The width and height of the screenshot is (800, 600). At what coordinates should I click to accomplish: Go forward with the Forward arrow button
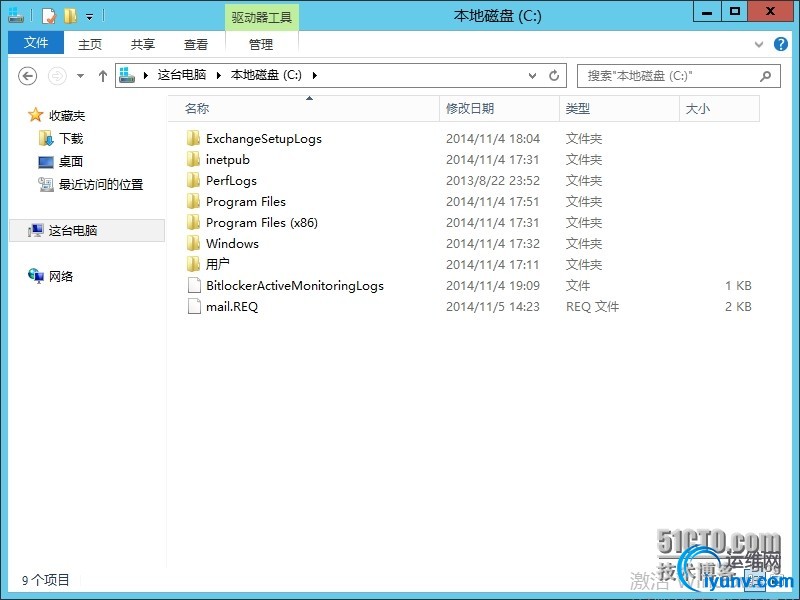57,76
